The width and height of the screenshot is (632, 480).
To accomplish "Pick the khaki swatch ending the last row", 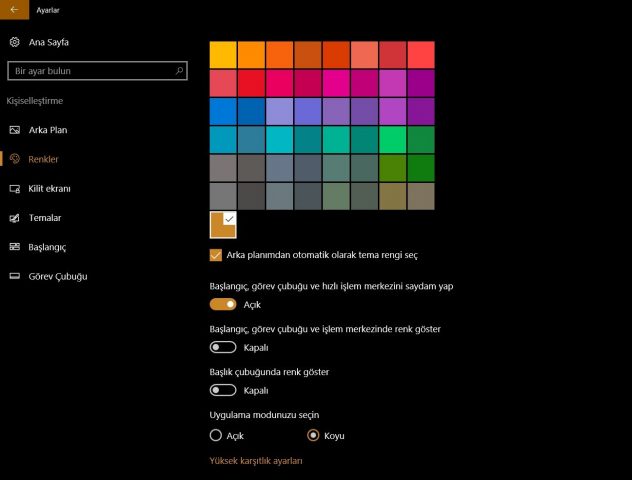I will point(421,196).
